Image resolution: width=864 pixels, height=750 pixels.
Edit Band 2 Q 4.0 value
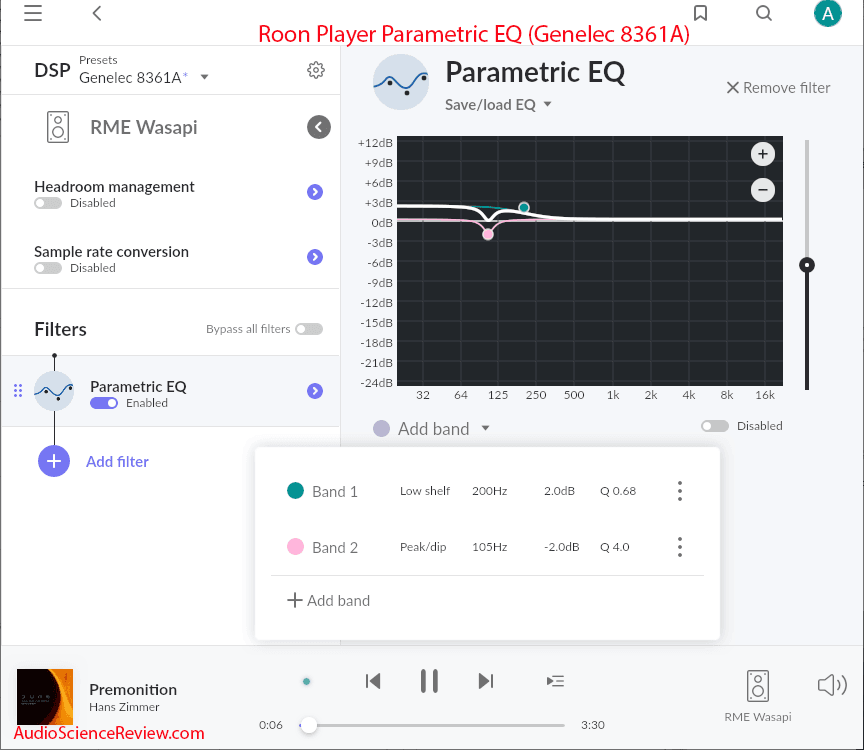pyautogui.click(x=614, y=547)
